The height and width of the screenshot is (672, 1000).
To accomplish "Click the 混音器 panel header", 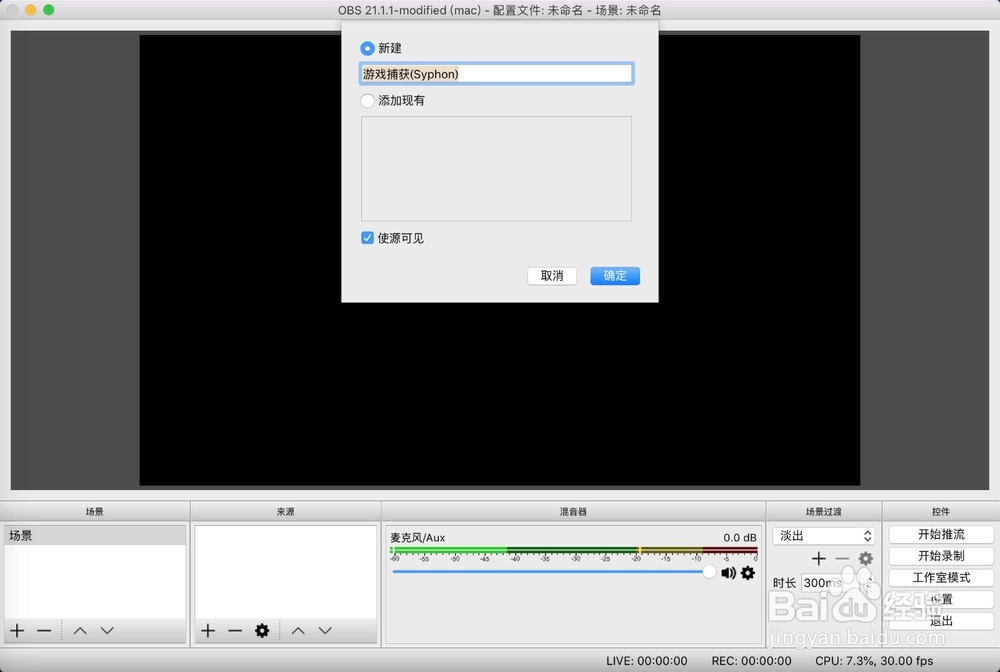I will pos(573,511).
